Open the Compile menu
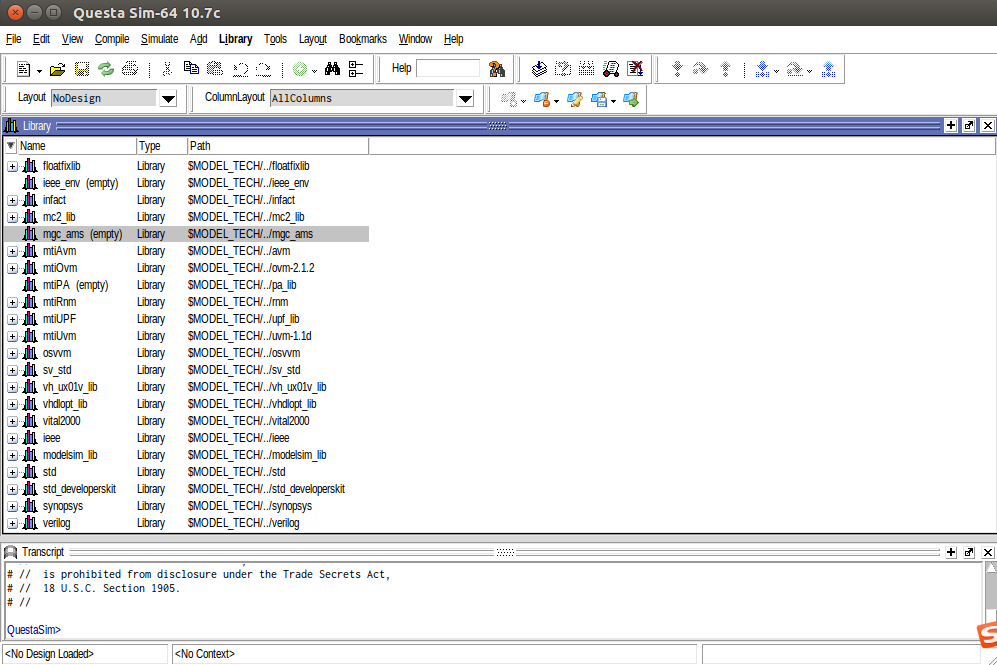This screenshot has width=997, height=665. (x=112, y=39)
